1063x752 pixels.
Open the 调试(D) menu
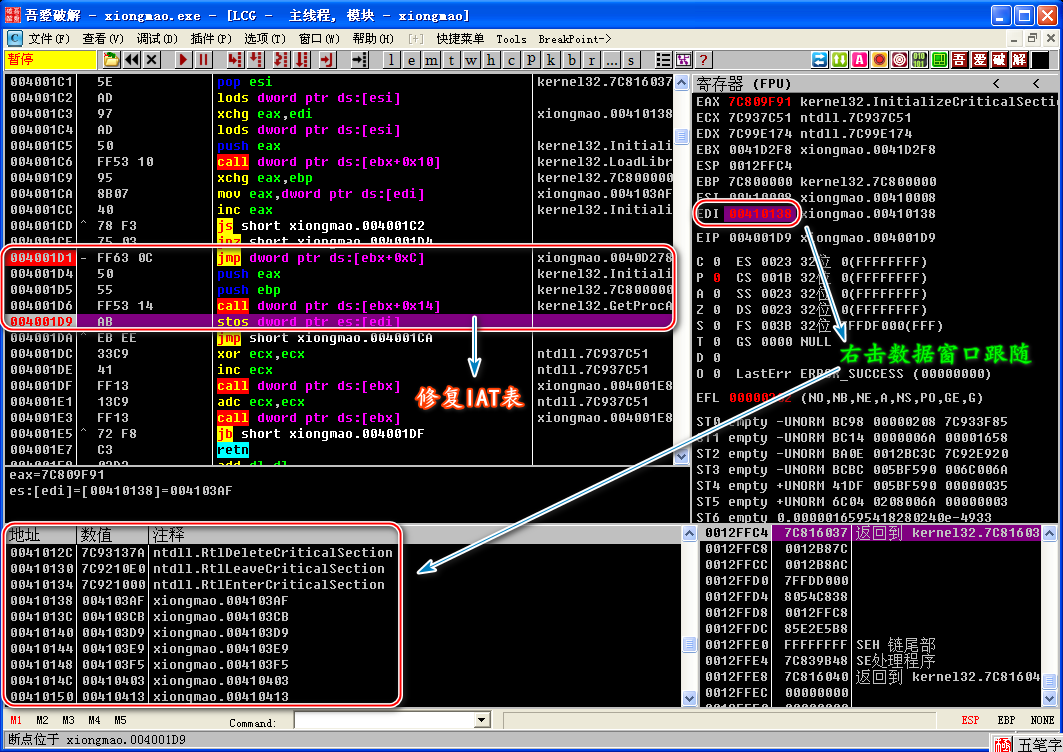(x=157, y=39)
